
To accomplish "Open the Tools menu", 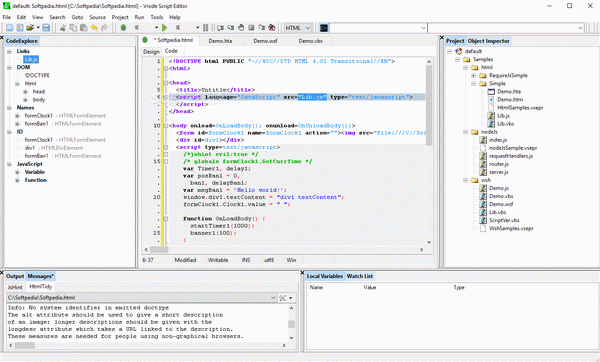I will pos(157,17).
